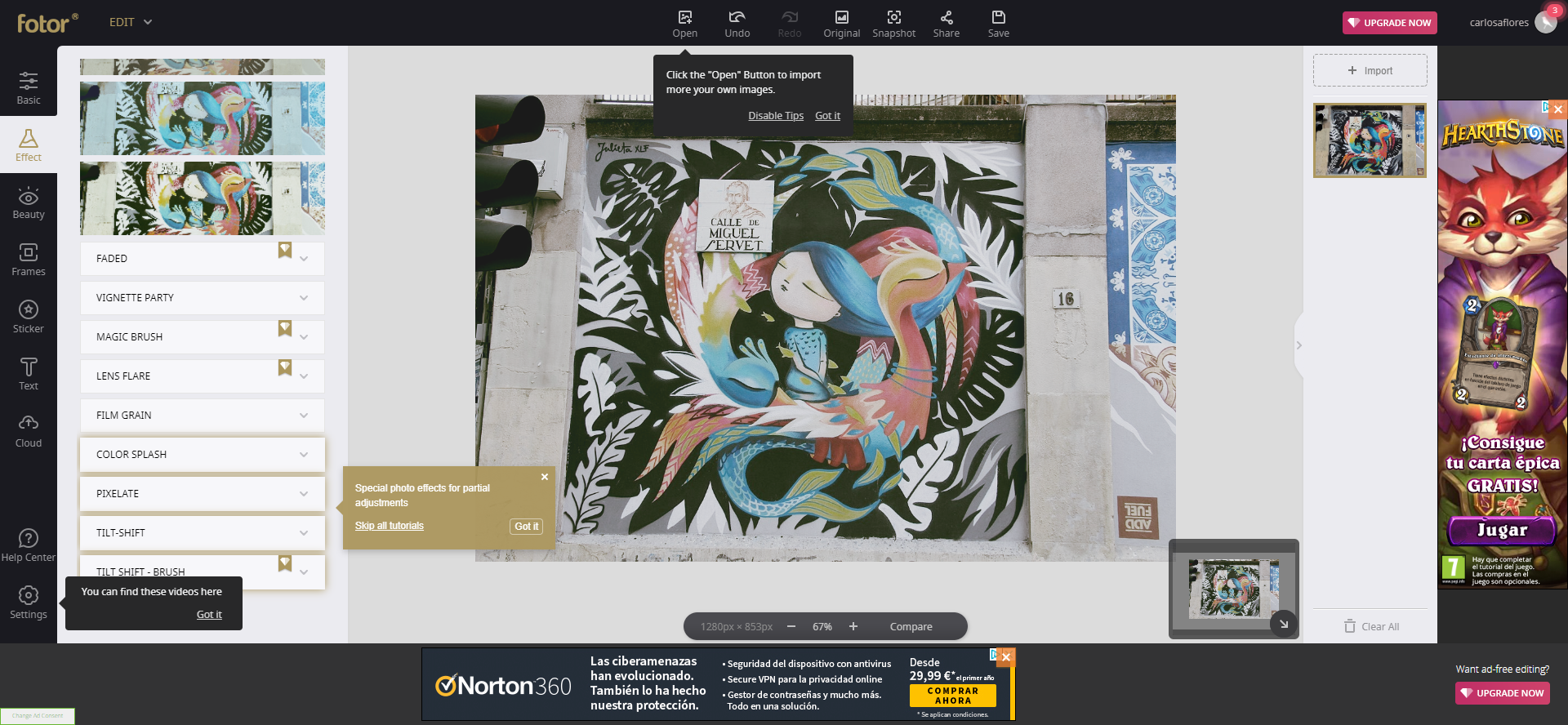Click the Change Ad Consent link
The image size is (1568, 725).
coord(38,716)
